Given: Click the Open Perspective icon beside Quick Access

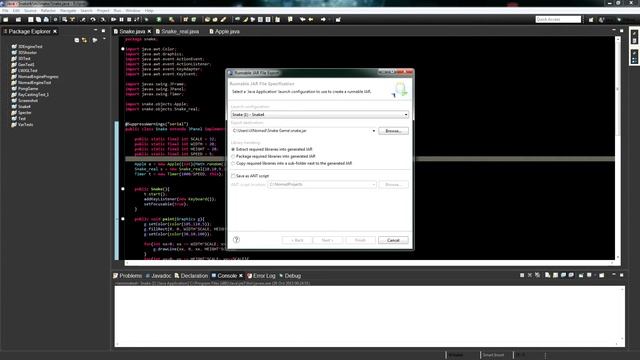Looking at the screenshot, I should coord(591,20).
